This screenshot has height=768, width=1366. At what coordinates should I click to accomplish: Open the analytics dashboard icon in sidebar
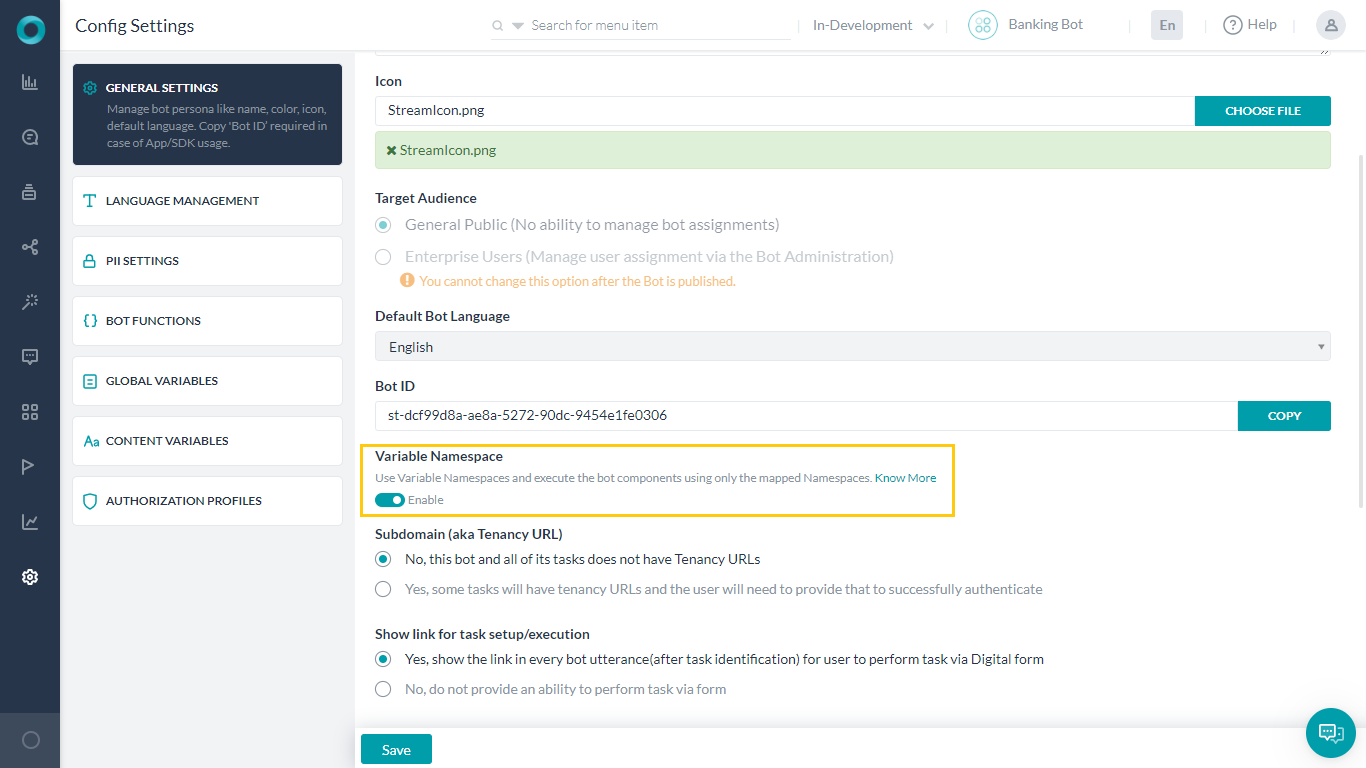29,82
